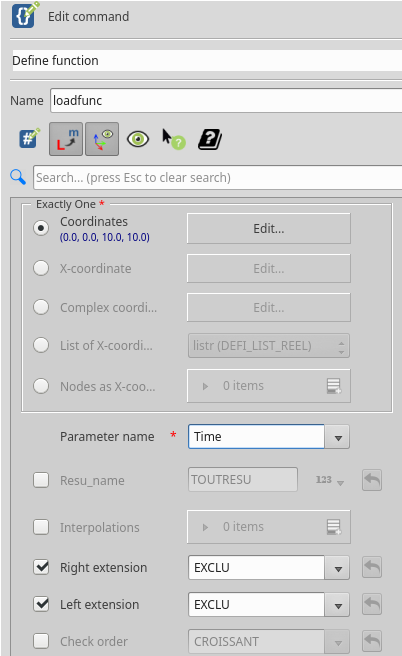Uncheck the Right extension checkbox
Image resolution: width=402 pixels, height=656 pixels.
pyautogui.click(x=41, y=567)
